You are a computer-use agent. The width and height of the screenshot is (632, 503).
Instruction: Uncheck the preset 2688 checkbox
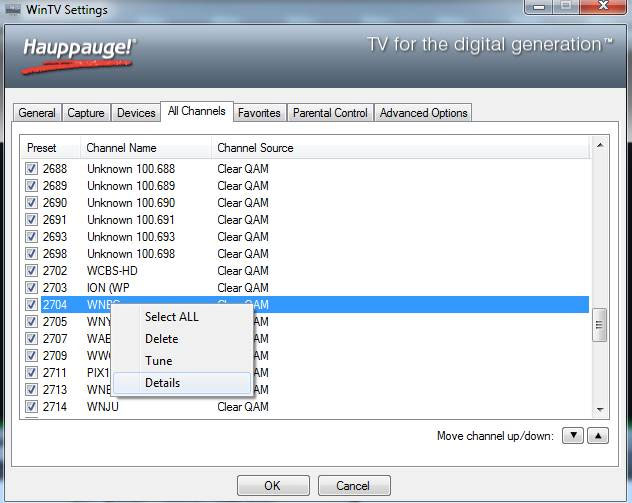click(x=32, y=169)
